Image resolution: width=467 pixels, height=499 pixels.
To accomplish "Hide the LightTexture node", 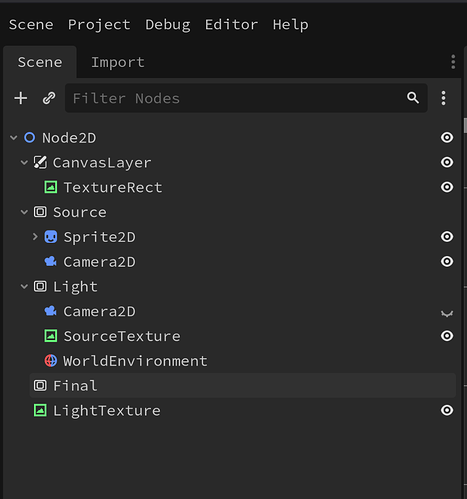I will 447,410.
